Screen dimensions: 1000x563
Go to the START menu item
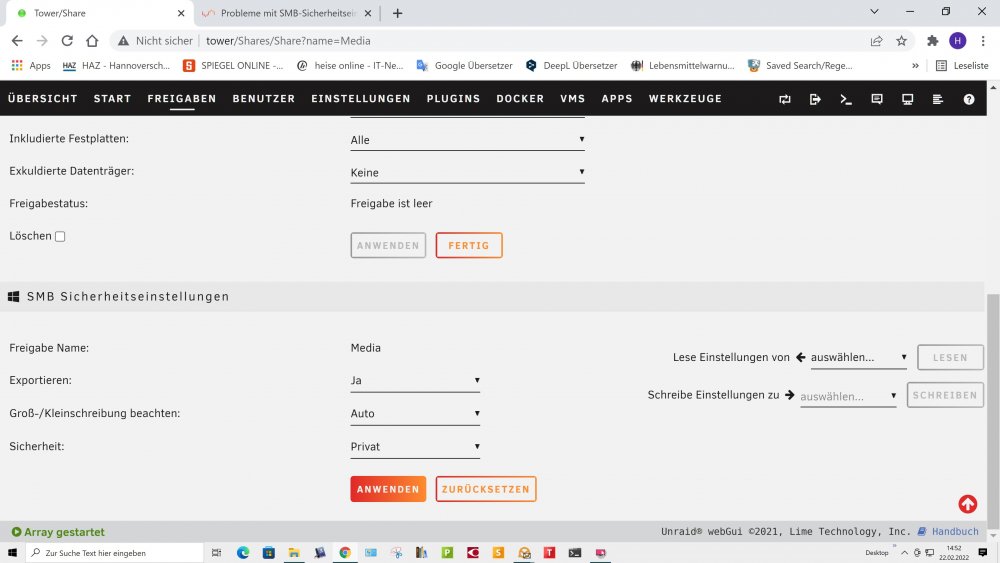[112, 99]
